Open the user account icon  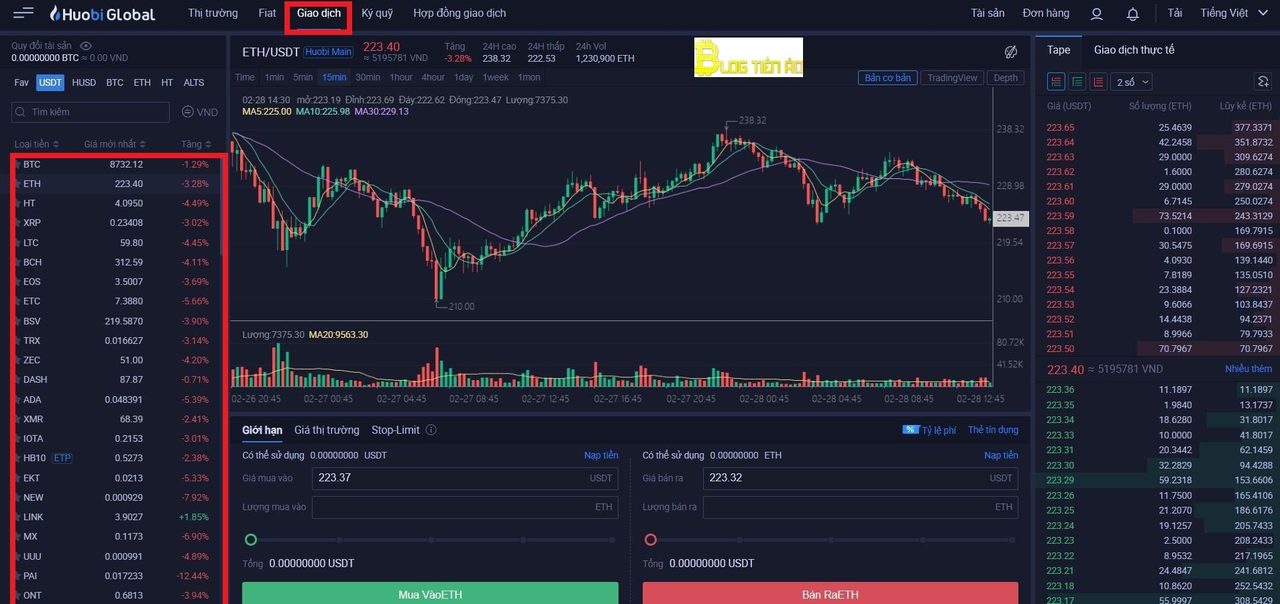click(x=1097, y=14)
